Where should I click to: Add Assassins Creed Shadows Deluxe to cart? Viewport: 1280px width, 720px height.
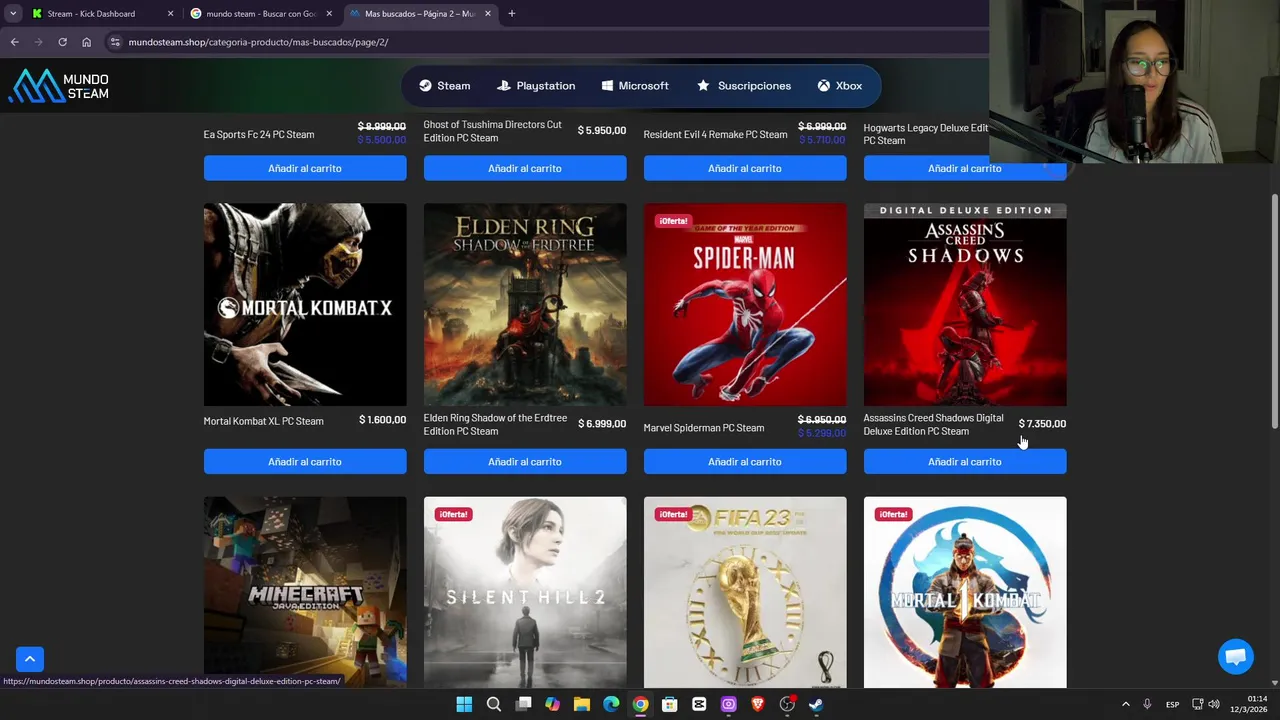pyautogui.click(x=965, y=462)
